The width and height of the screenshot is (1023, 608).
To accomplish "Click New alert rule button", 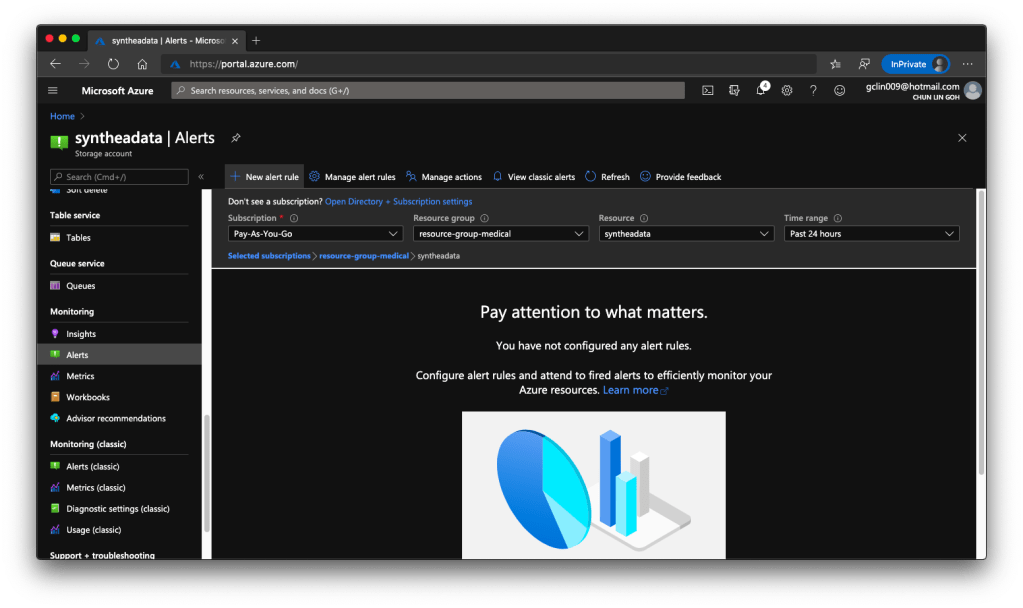I will (264, 177).
